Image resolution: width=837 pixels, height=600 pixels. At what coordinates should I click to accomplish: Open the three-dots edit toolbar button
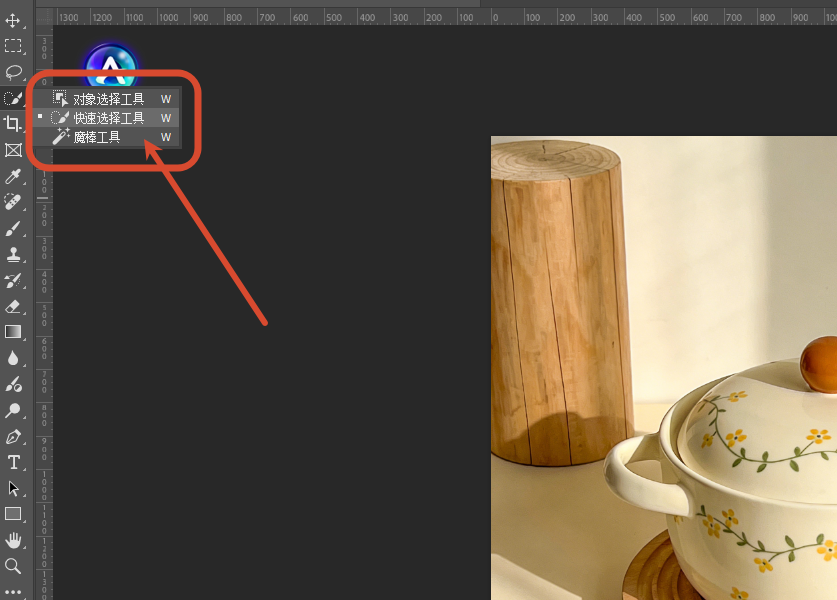click(x=13, y=591)
